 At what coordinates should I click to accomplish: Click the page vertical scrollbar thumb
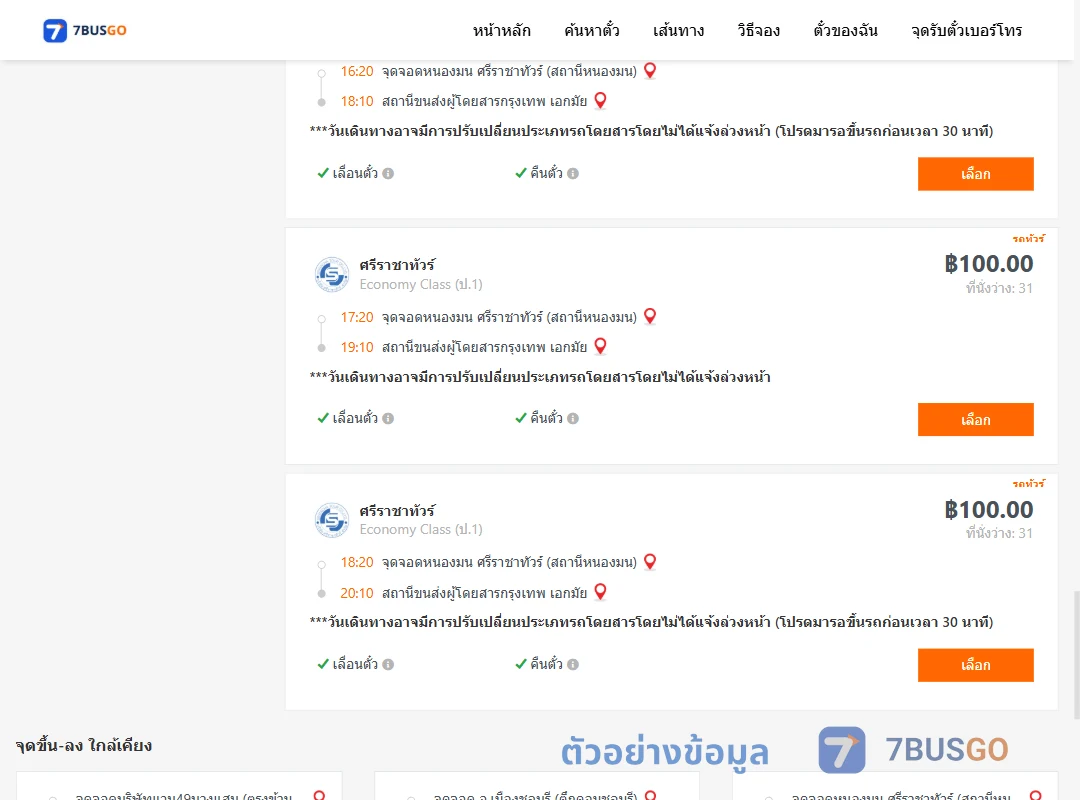pyautogui.click(x=1076, y=655)
